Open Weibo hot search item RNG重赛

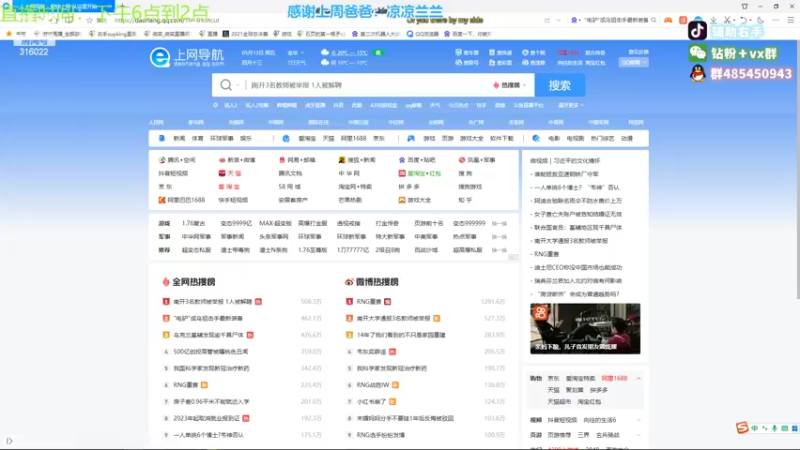click(x=369, y=302)
